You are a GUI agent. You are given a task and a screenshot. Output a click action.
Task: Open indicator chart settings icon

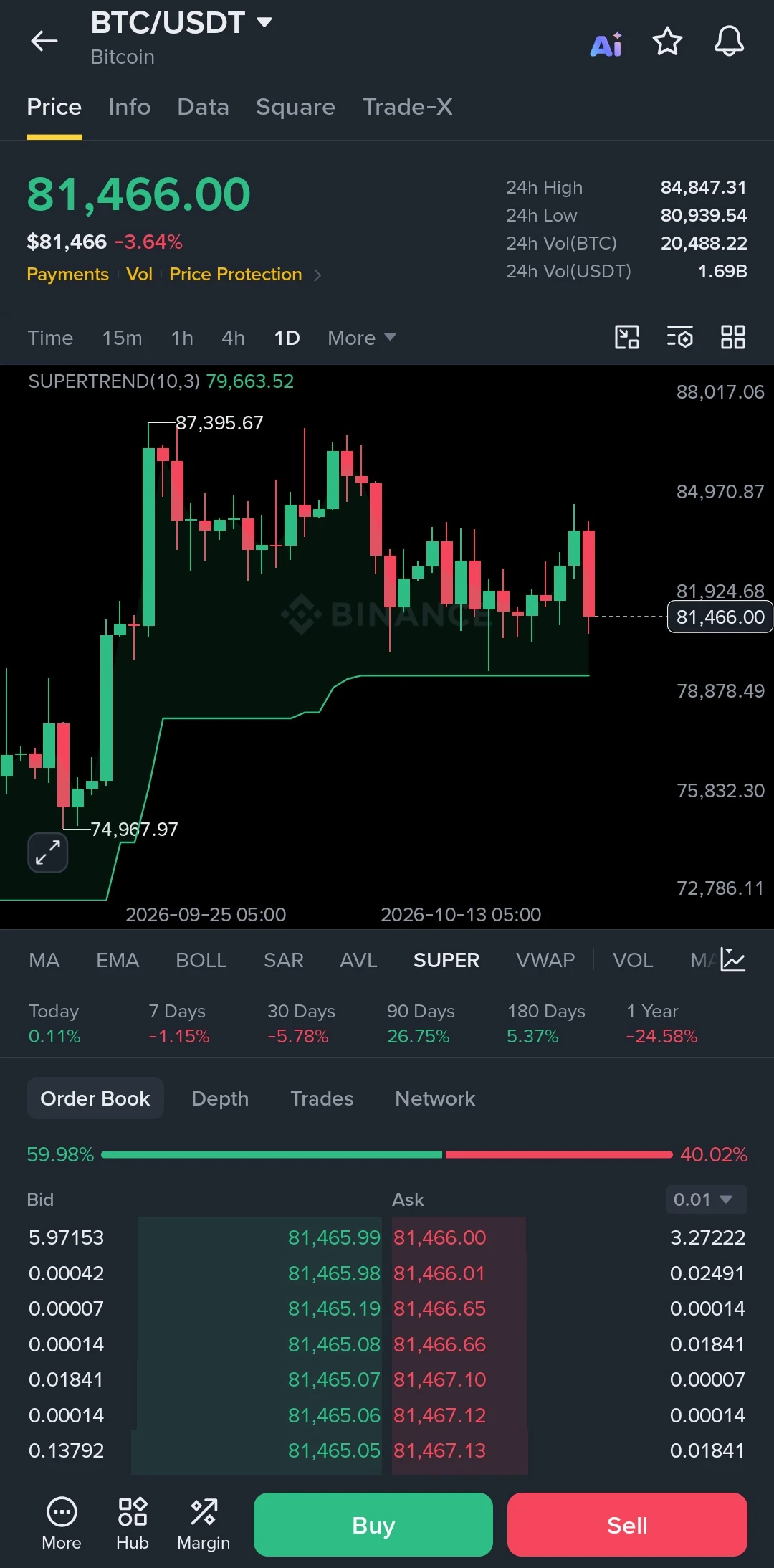pos(733,959)
